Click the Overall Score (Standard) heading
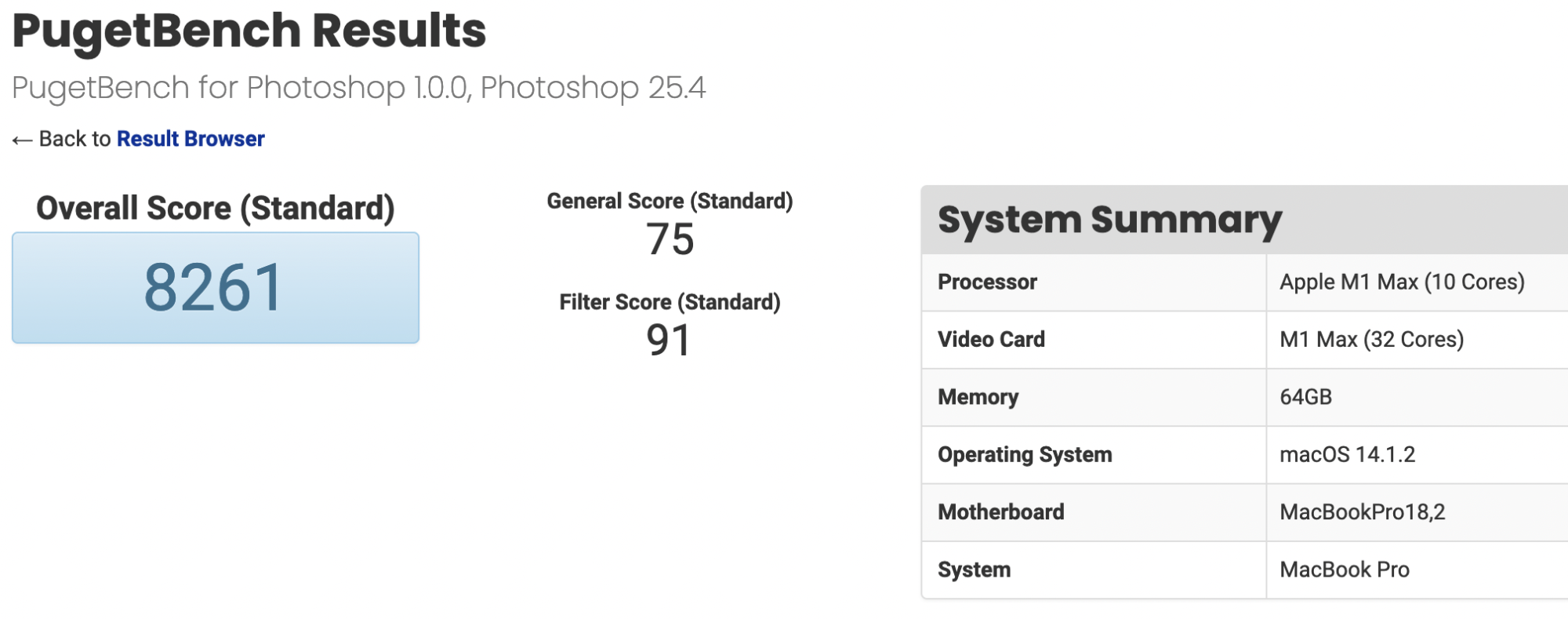Image resolution: width=1568 pixels, height=619 pixels. 216,209
